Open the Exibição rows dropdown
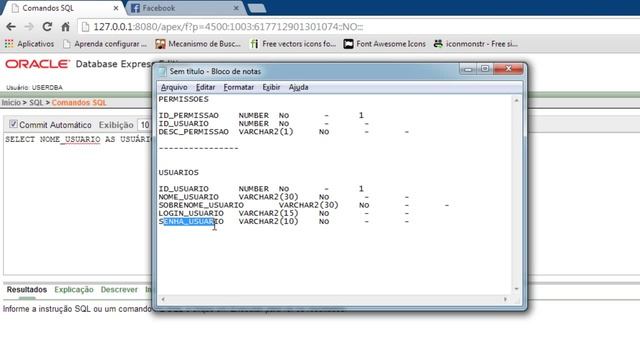Viewport: 640px width, 360px height. pyautogui.click(x=144, y=125)
